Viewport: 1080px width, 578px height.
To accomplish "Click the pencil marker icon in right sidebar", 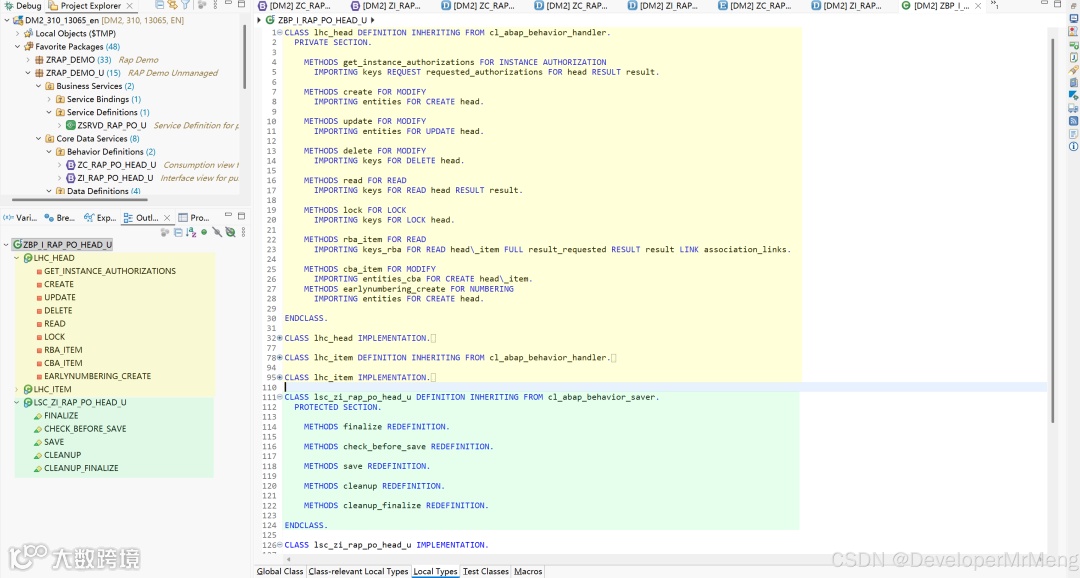I will (1073, 70).
